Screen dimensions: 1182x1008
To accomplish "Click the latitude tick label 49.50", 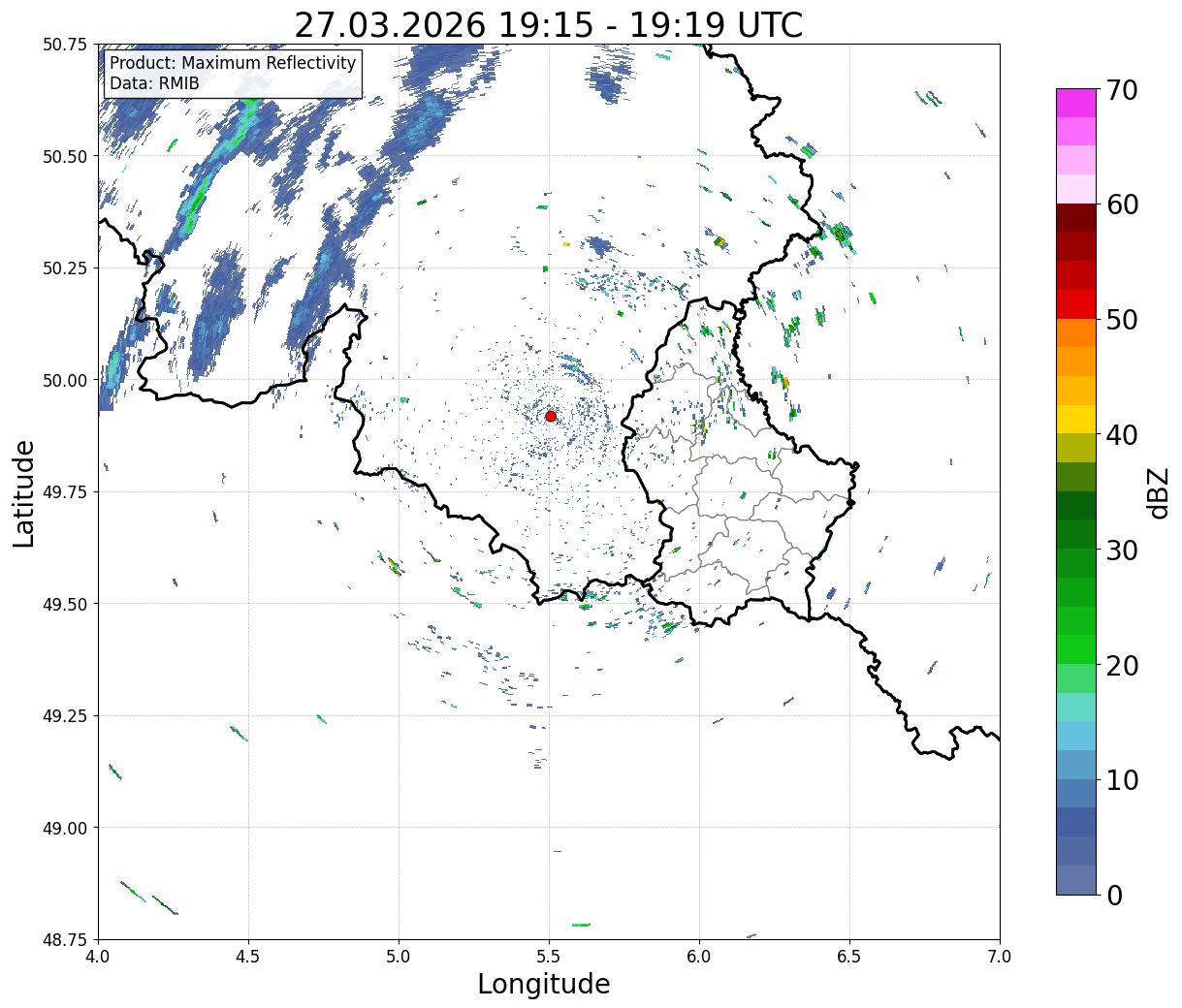I will (x=65, y=604).
